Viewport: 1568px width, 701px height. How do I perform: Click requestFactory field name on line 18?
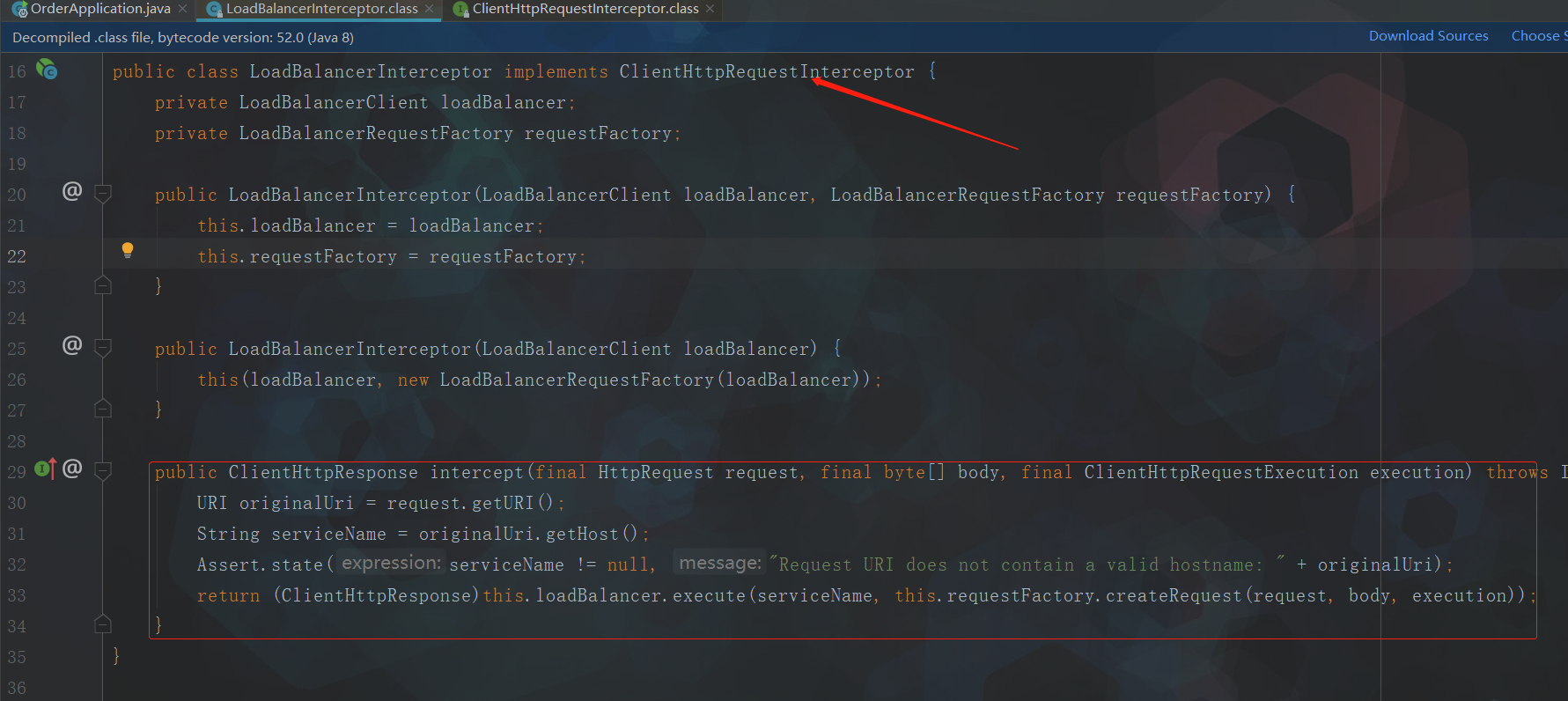[x=598, y=133]
